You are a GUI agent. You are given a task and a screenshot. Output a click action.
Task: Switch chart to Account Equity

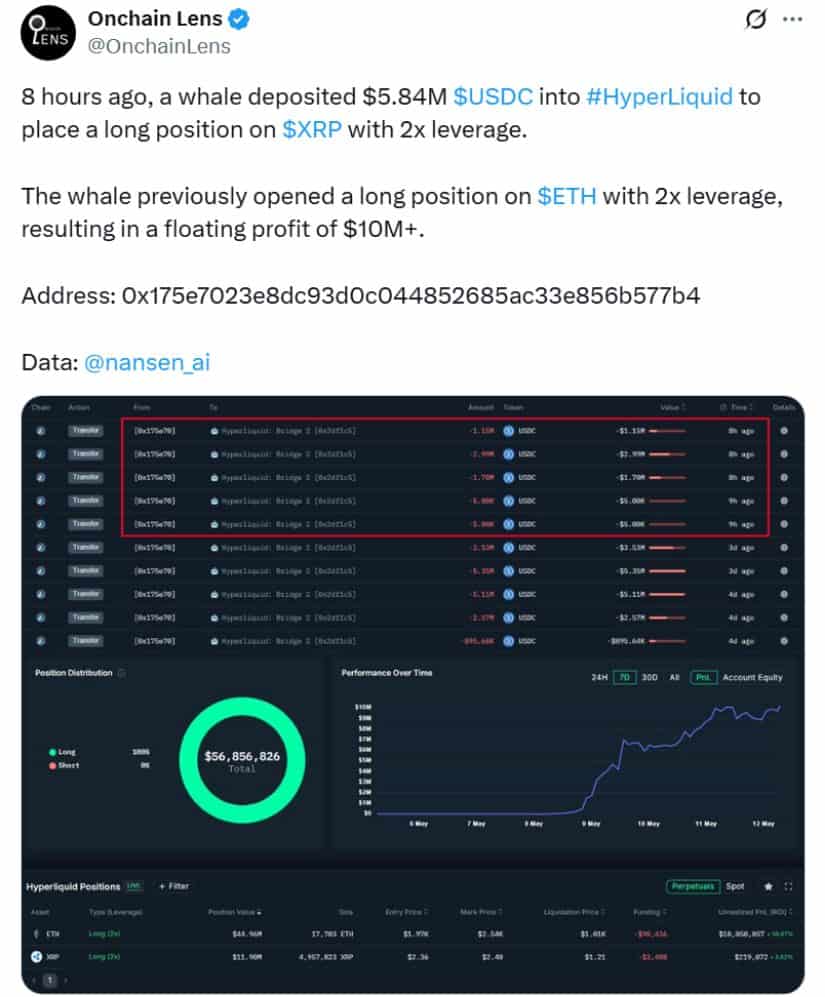pyautogui.click(x=752, y=677)
